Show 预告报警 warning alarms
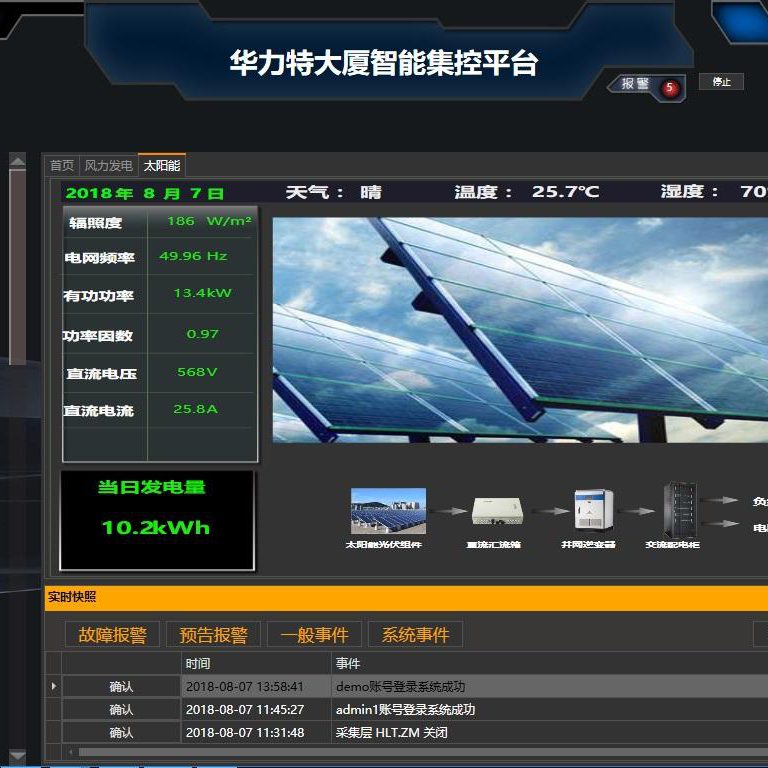 [x=214, y=635]
